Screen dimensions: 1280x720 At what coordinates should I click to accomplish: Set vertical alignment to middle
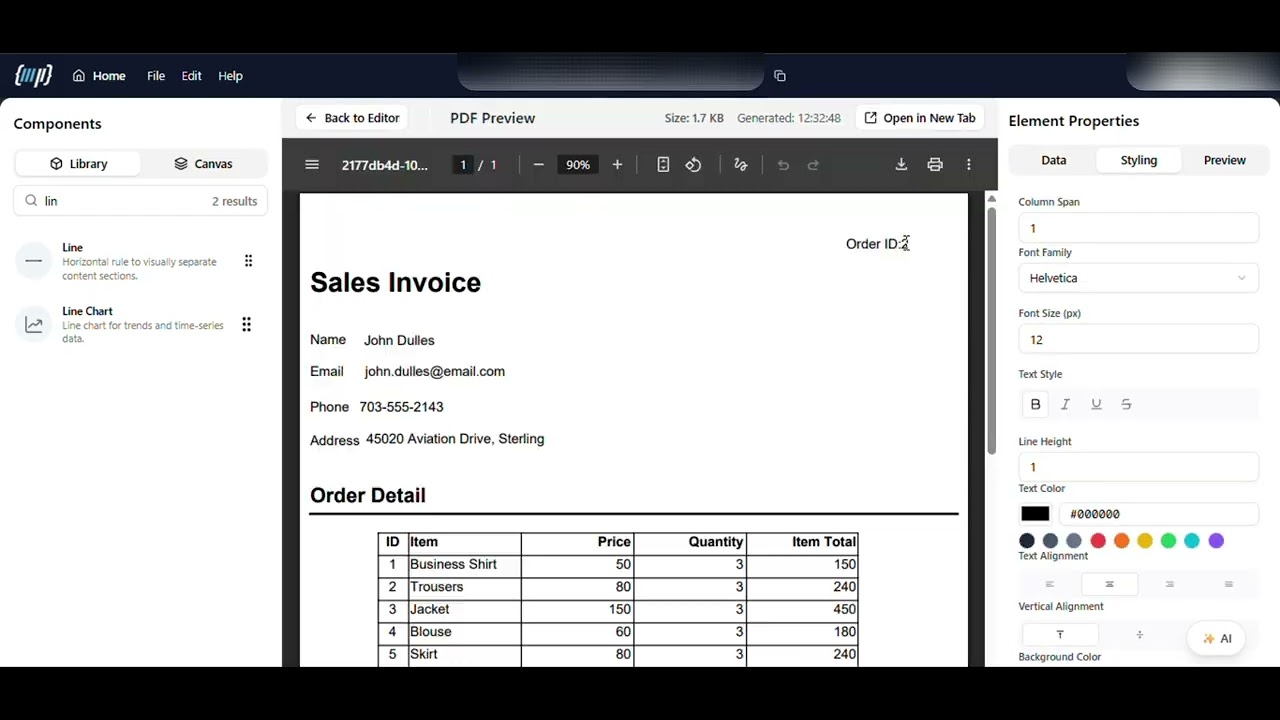click(x=1139, y=635)
